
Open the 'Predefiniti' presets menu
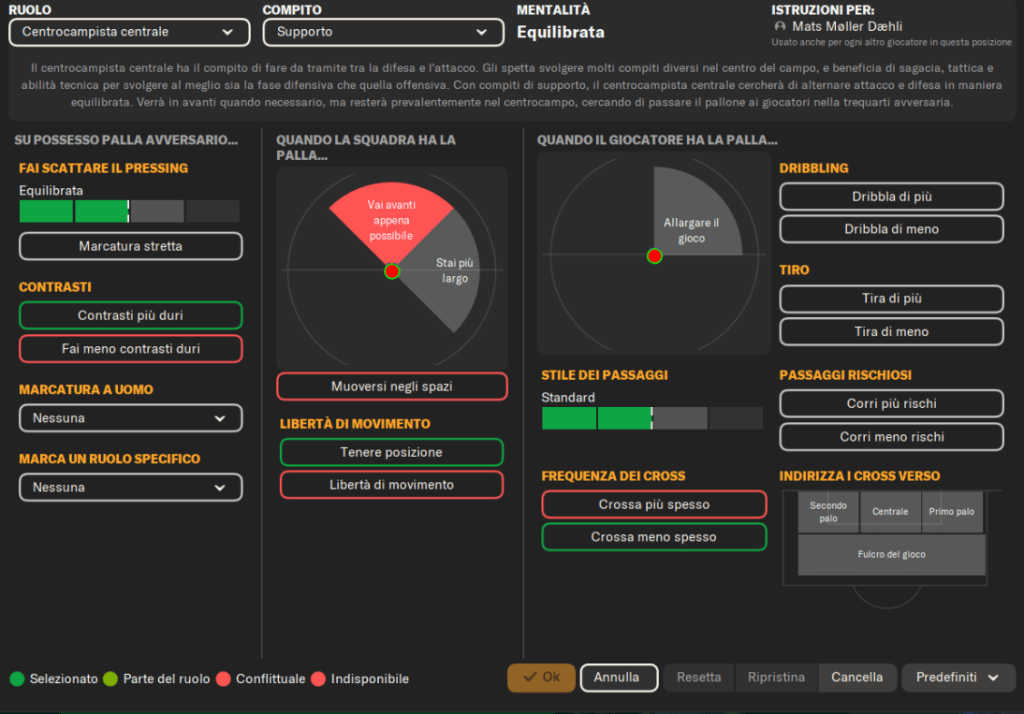pos(958,677)
